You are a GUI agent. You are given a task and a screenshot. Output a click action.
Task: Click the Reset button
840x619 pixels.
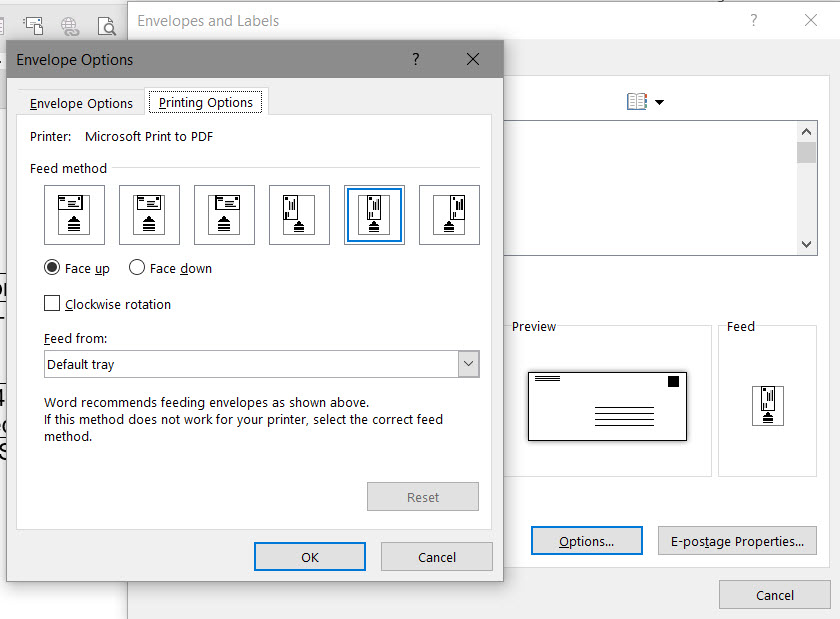pyautogui.click(x=423, y=497)
